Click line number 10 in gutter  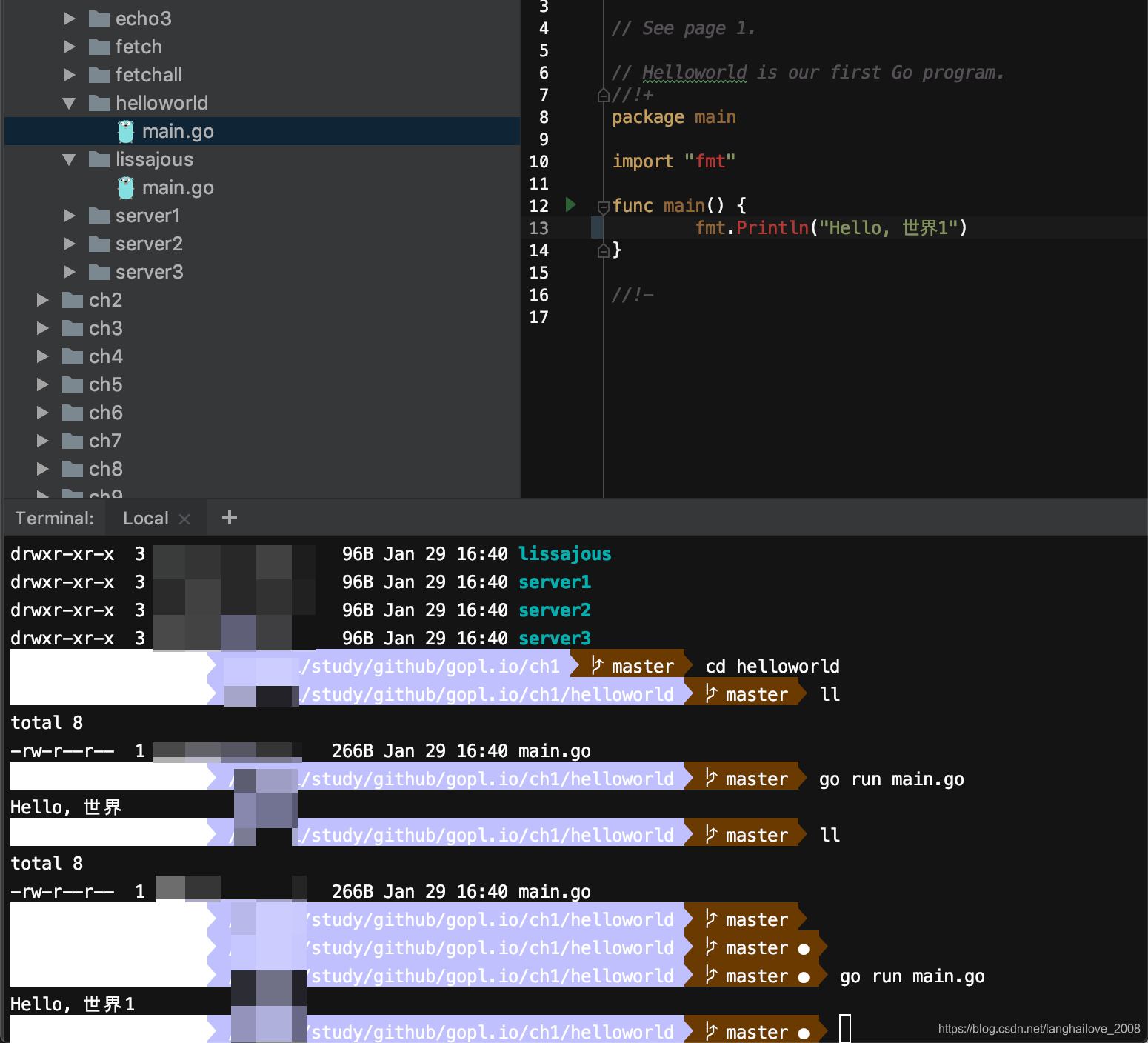click(538, 161)
